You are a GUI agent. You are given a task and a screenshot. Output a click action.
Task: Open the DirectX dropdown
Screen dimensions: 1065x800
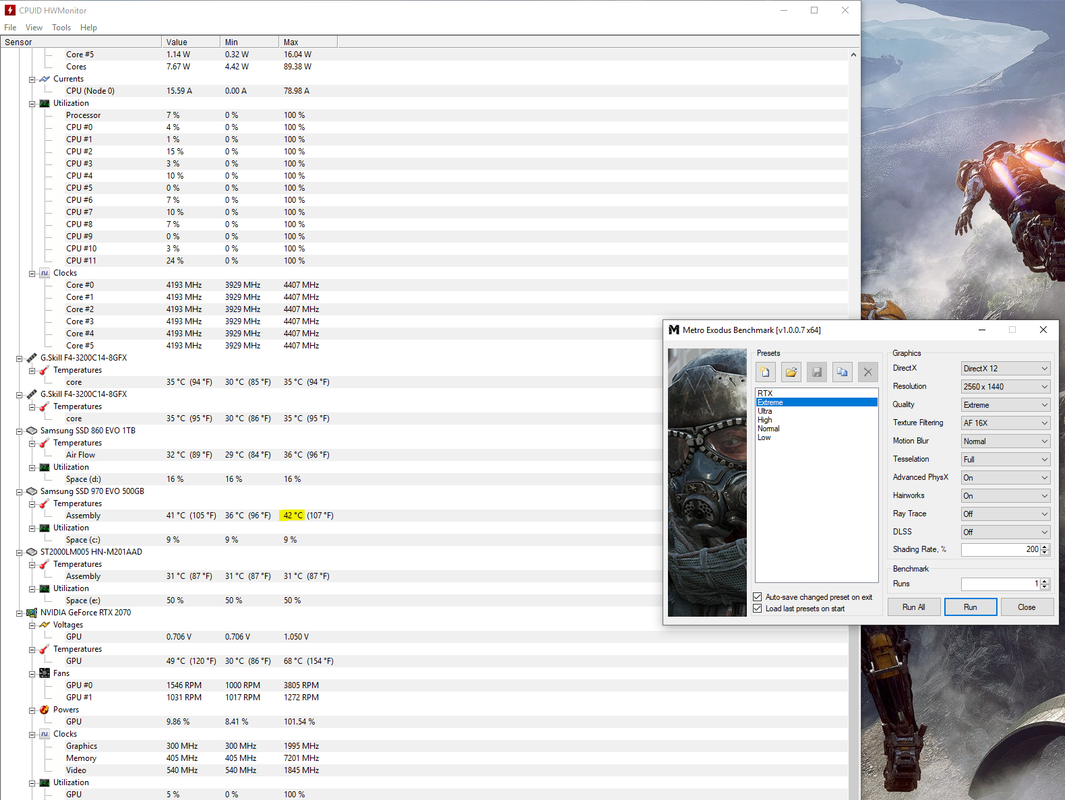click(x=1005, y=368)
